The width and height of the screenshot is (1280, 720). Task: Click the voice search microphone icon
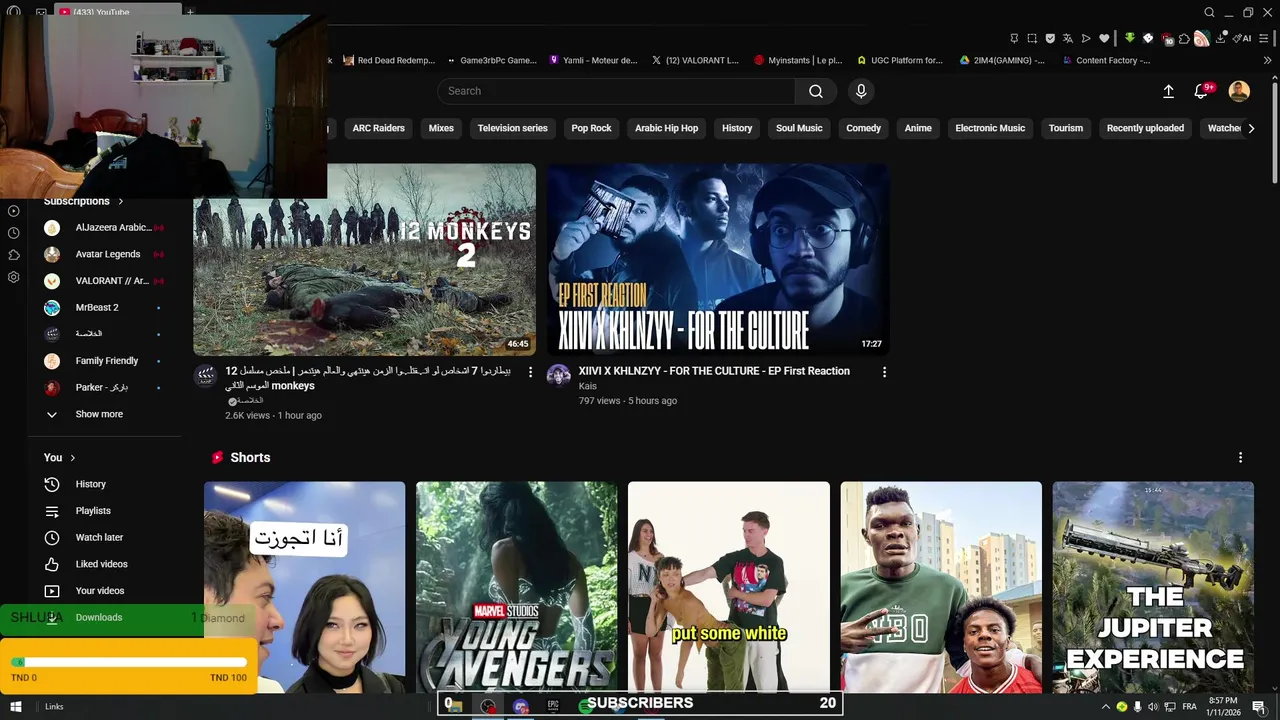click(x=861, y=91)
